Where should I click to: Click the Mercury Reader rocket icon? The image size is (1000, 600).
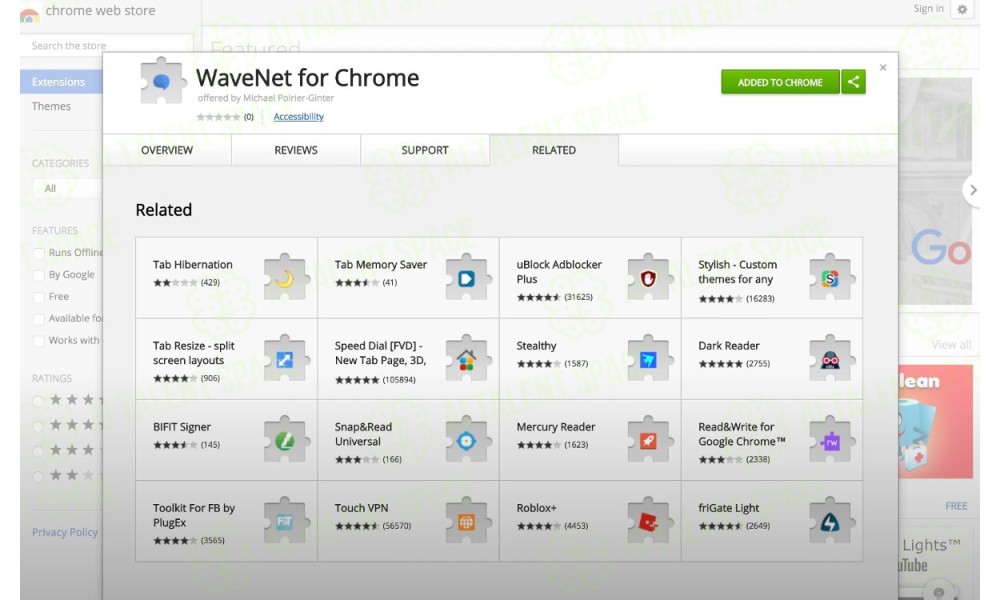click(649, 439)
